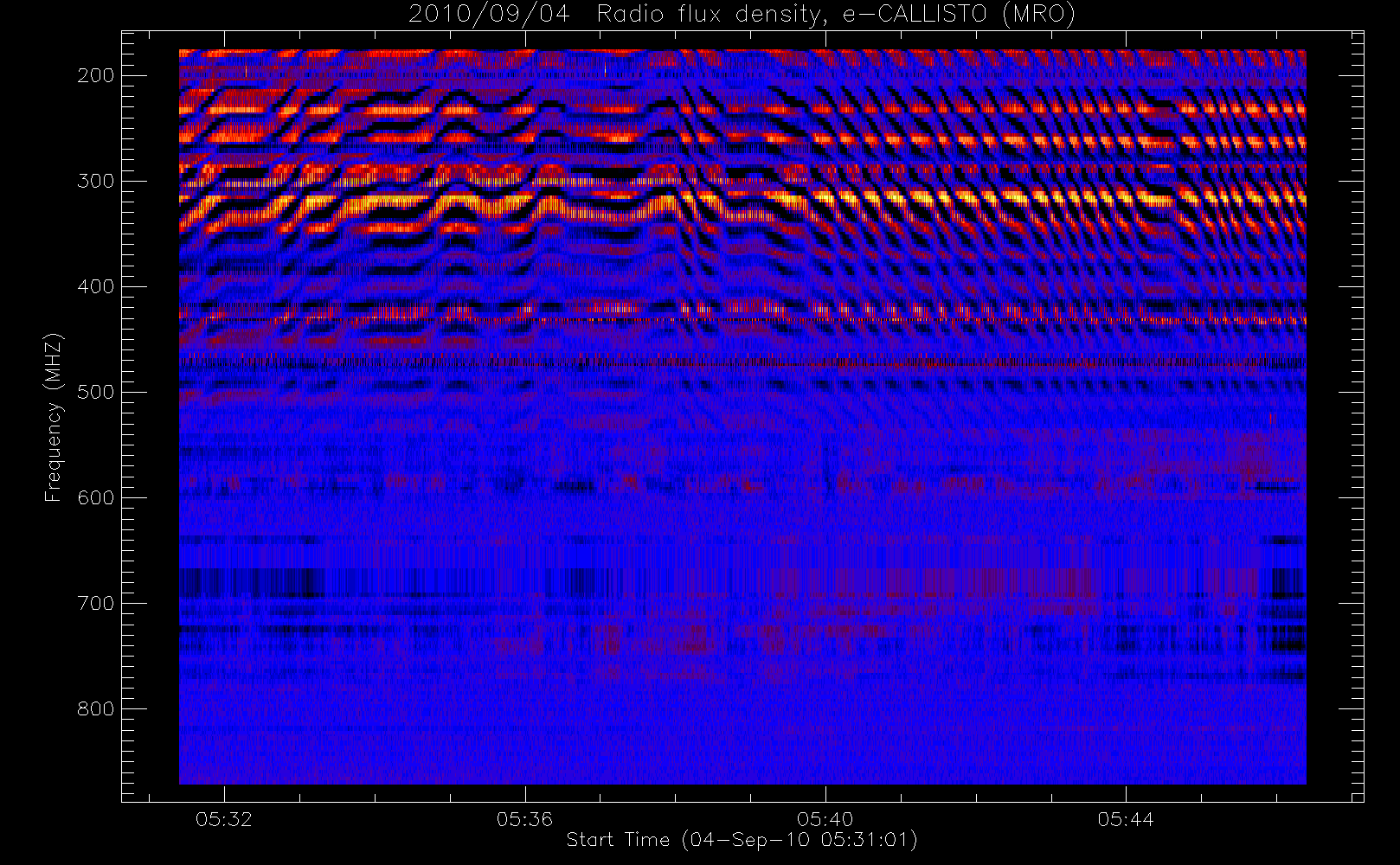Click the 05:32 time tick label
Image resolution: width=1400 pixels, height=865 pixels.
[x=224, y=819]
